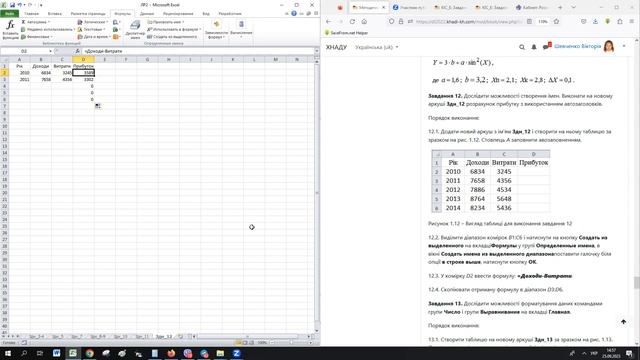Open the Date and Time functions dropdown
This screenshot has height=360, width=640.
(x=94, y=37)
